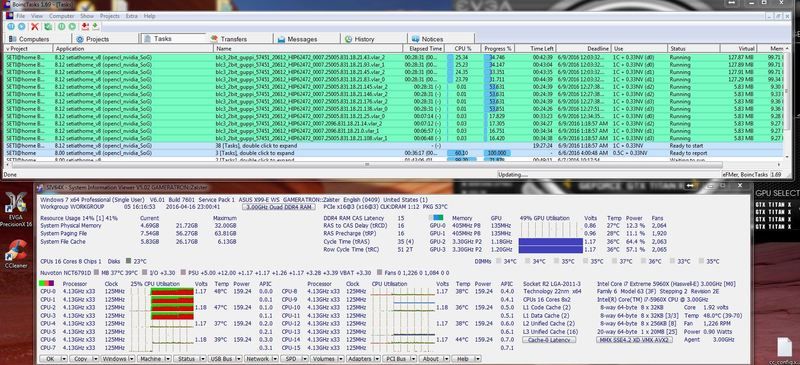Viewport: 800px width, 365px height.
Task: Select the '3 [Tasks], double click to expand' row
Action: point(393,153)
